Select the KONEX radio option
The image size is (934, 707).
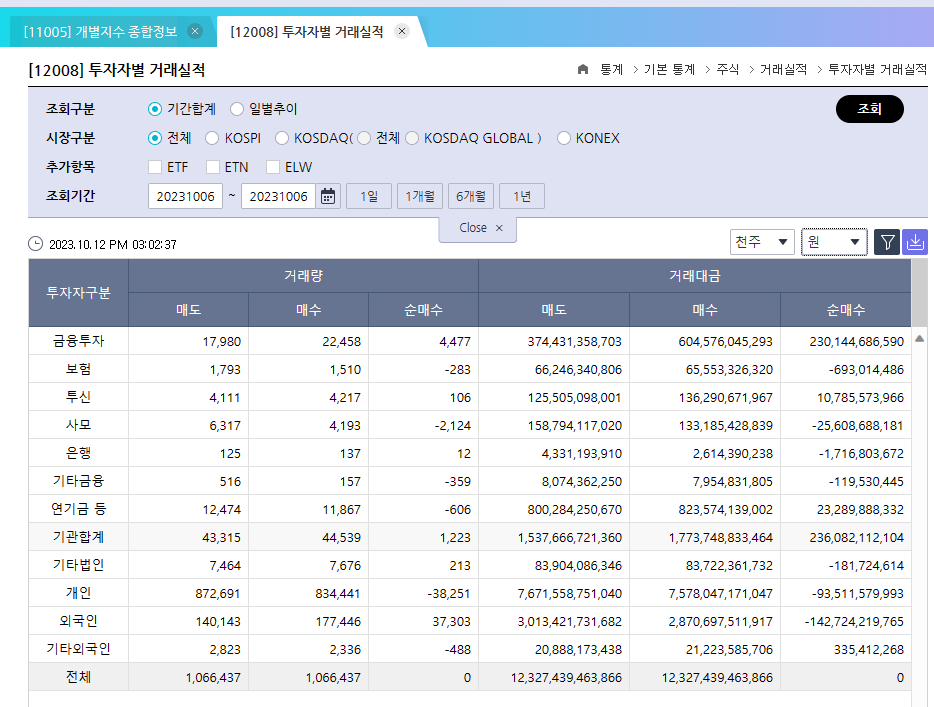(563, 138)
